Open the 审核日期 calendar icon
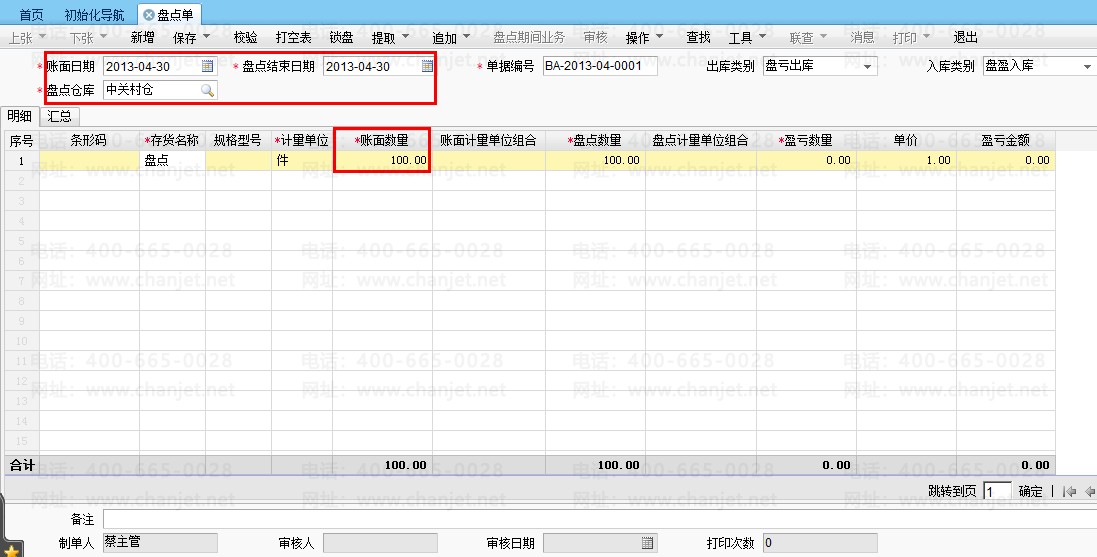The width and height of the screenshot is (1097, 557). [648, 543]
